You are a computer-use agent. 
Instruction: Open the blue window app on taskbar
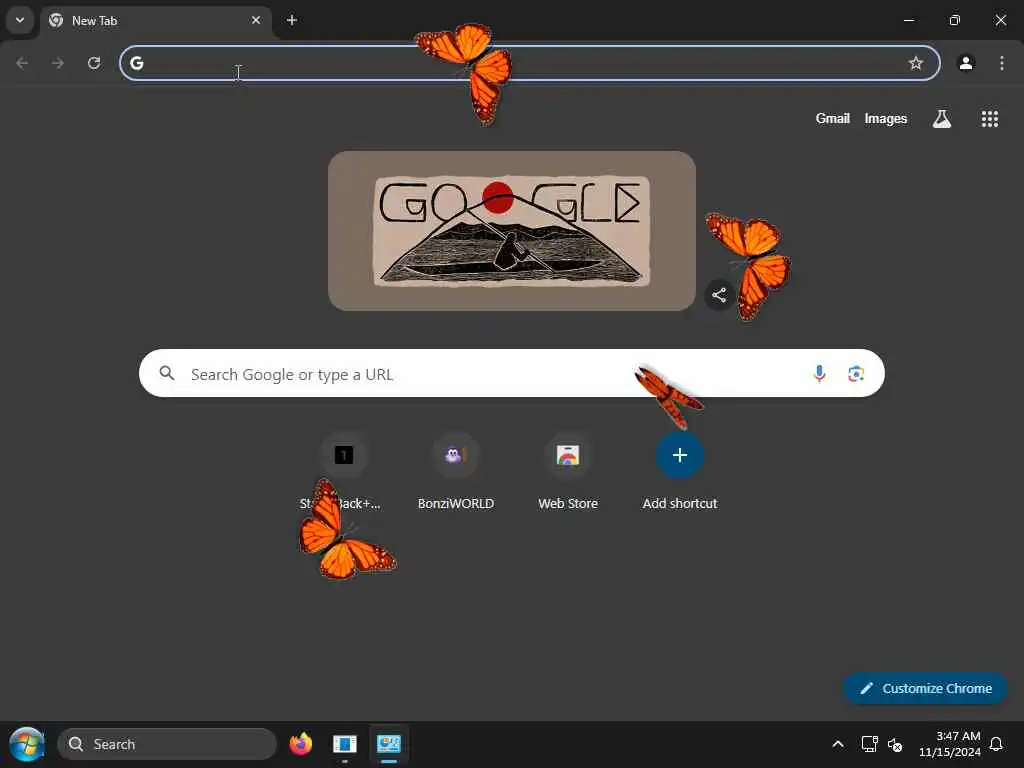[x=344, y=744]
